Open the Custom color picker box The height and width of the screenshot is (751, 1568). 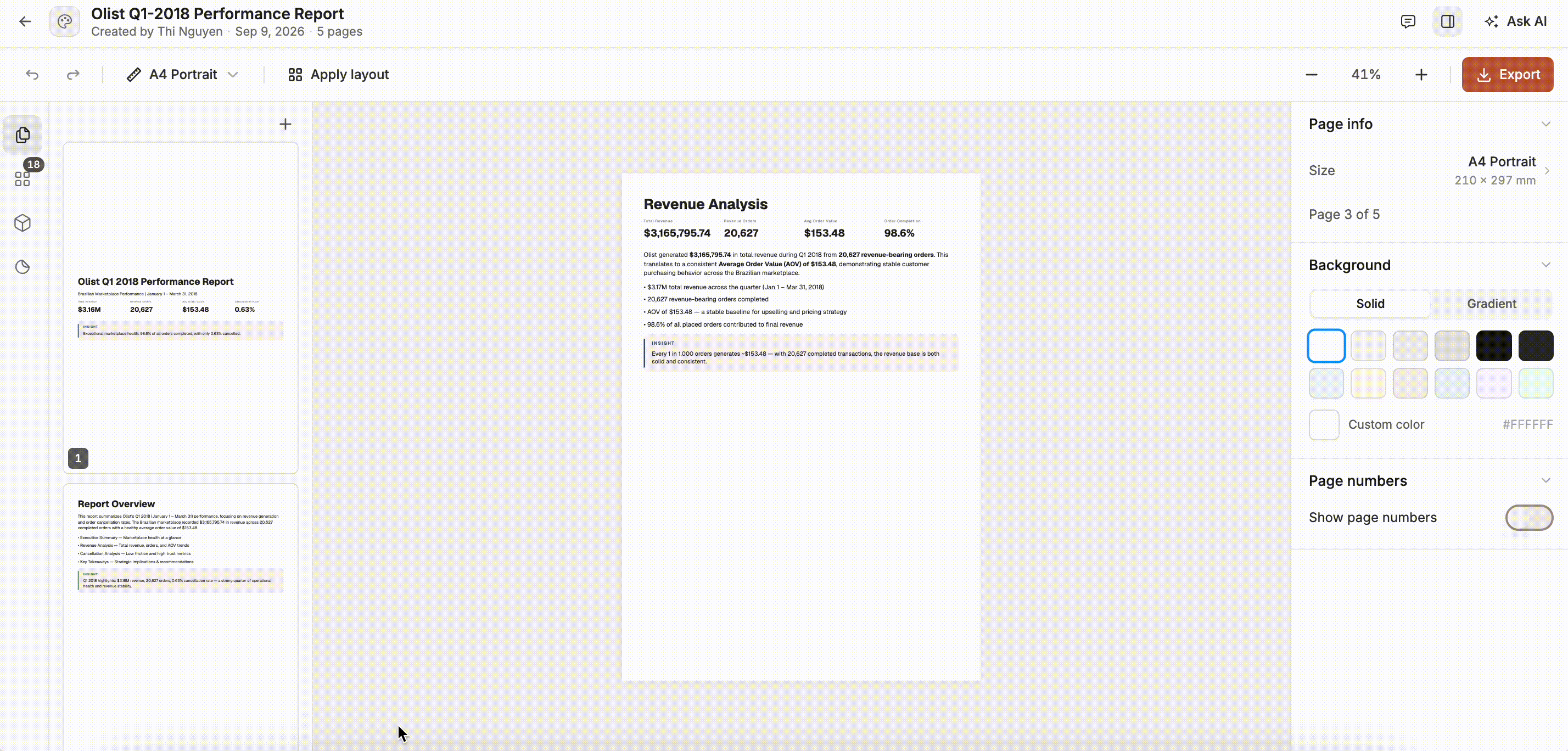1324,425
